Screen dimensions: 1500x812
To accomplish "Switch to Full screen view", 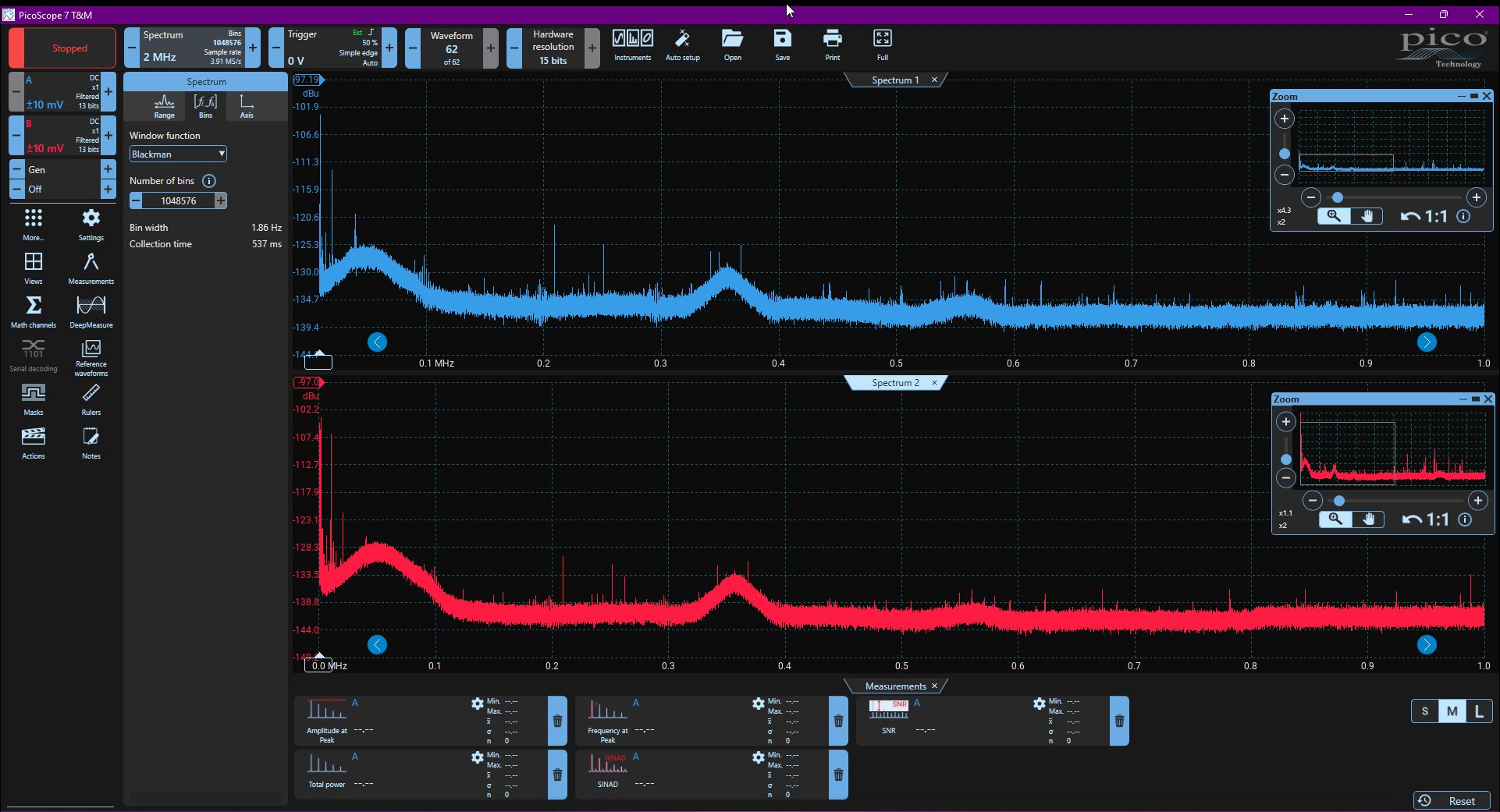I will [x=883, y=45].
